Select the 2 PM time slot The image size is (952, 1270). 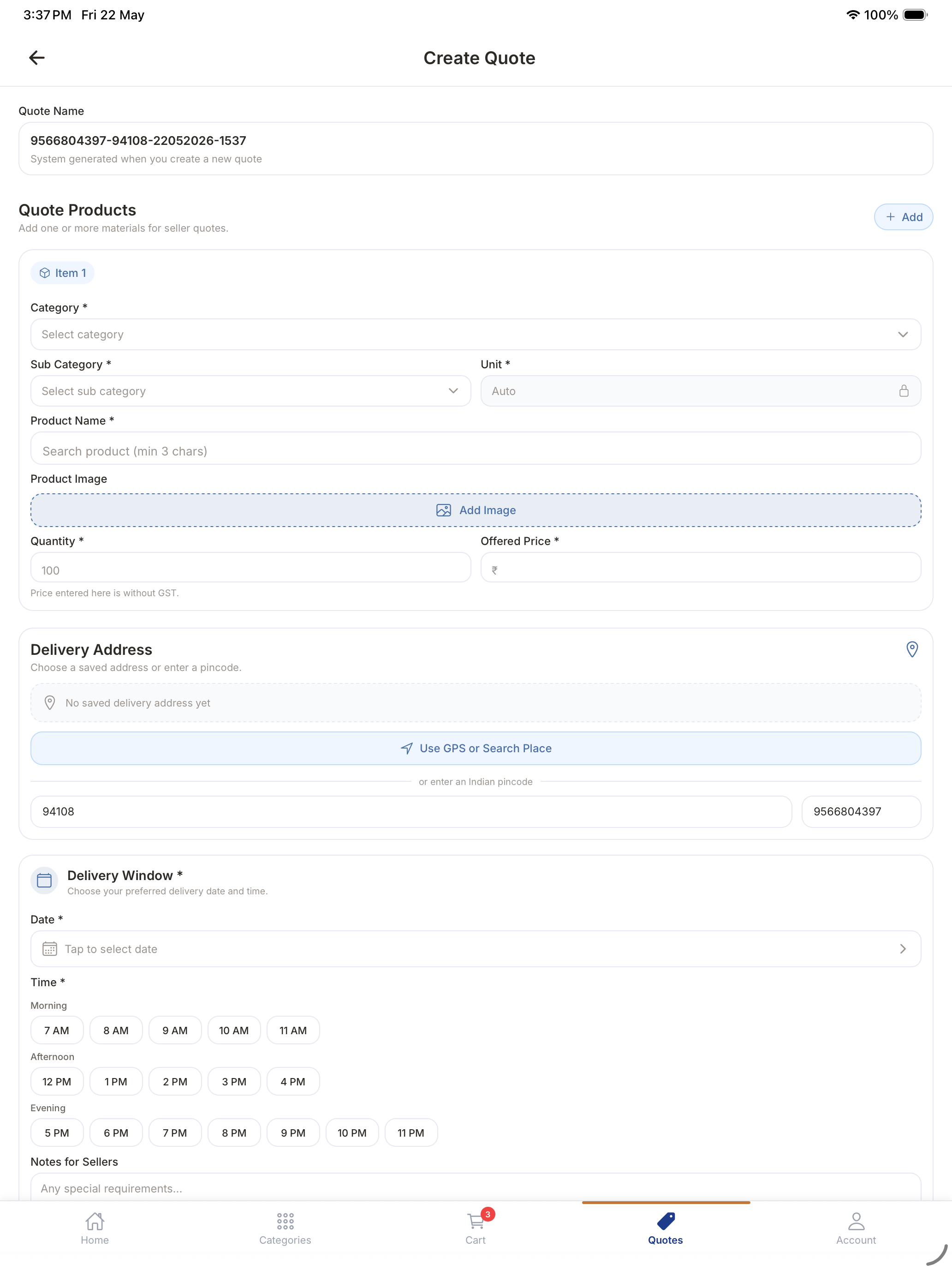click(x=175, y=1082)
